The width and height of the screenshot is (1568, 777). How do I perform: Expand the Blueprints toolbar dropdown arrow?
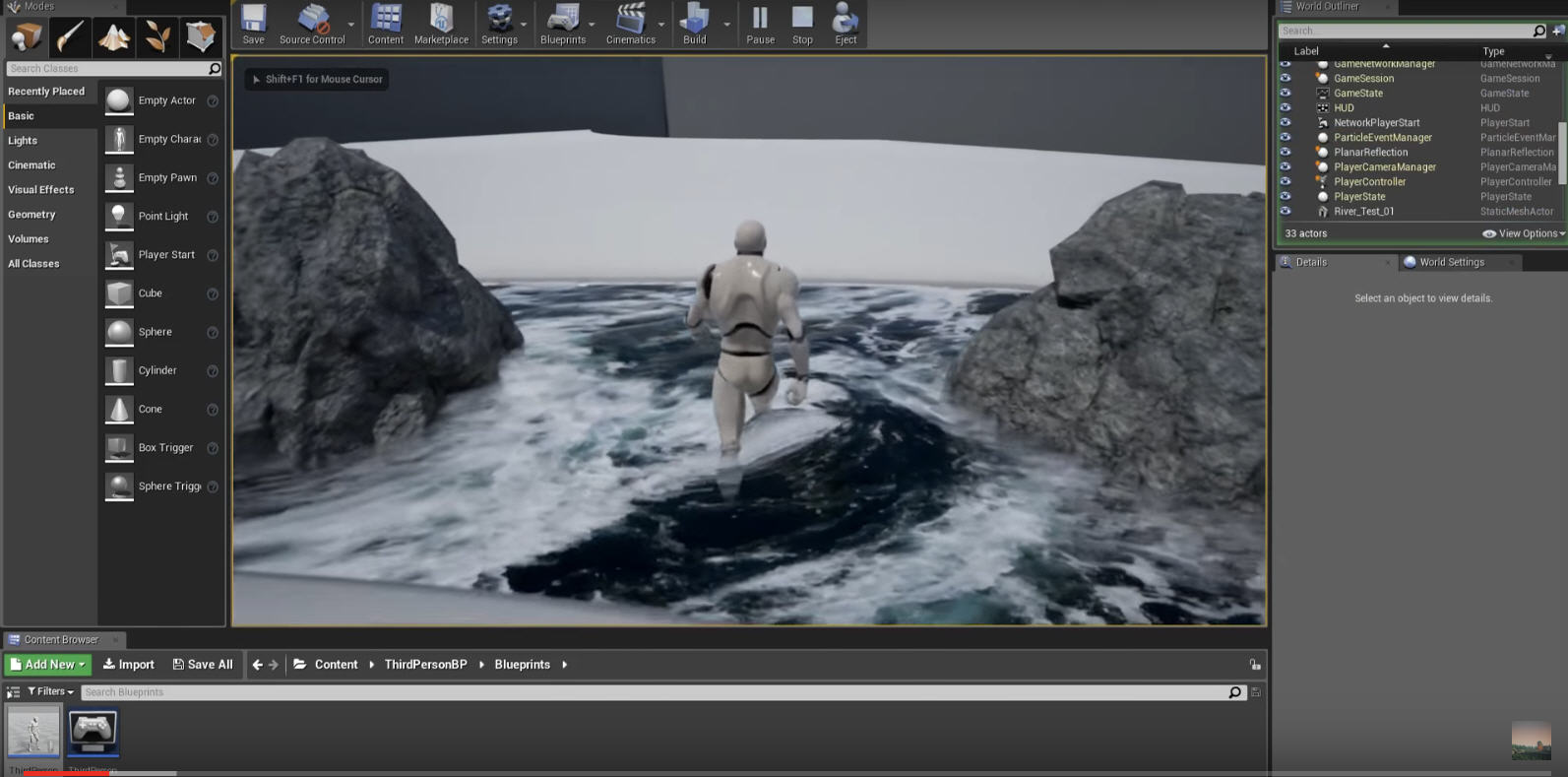[x=592, y=25]
